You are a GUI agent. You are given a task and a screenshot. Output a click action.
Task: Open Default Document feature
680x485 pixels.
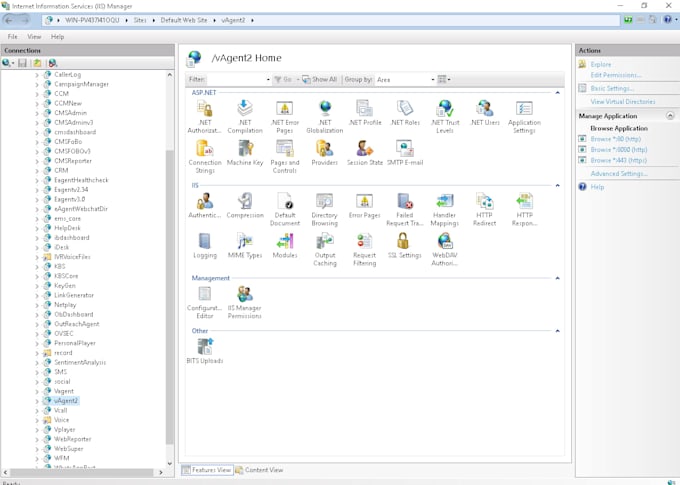(x=285, y=209)
